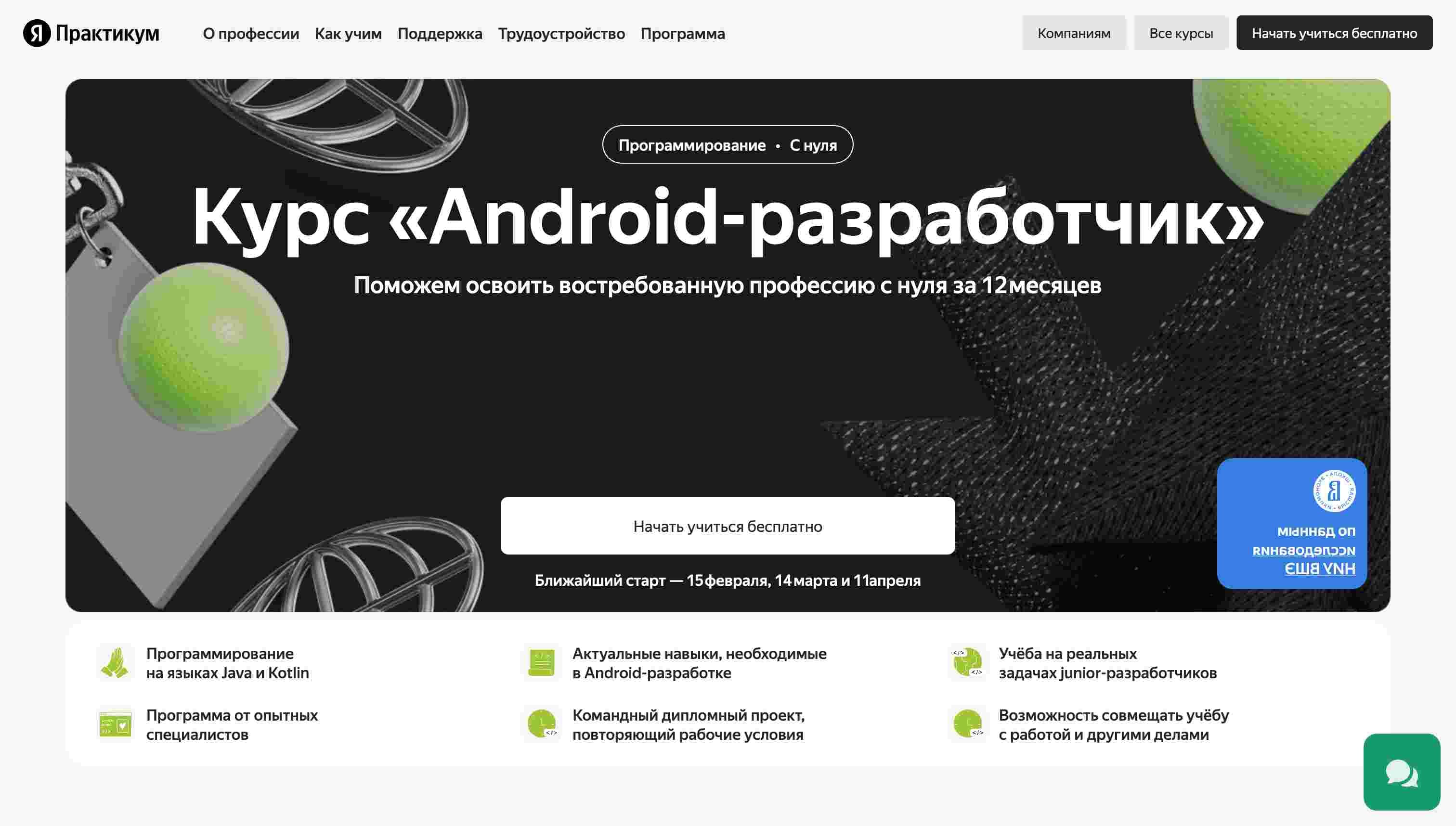Go to the Как учим section
Viewport: 1456px width, 826px height.
[x=348, y=34]
